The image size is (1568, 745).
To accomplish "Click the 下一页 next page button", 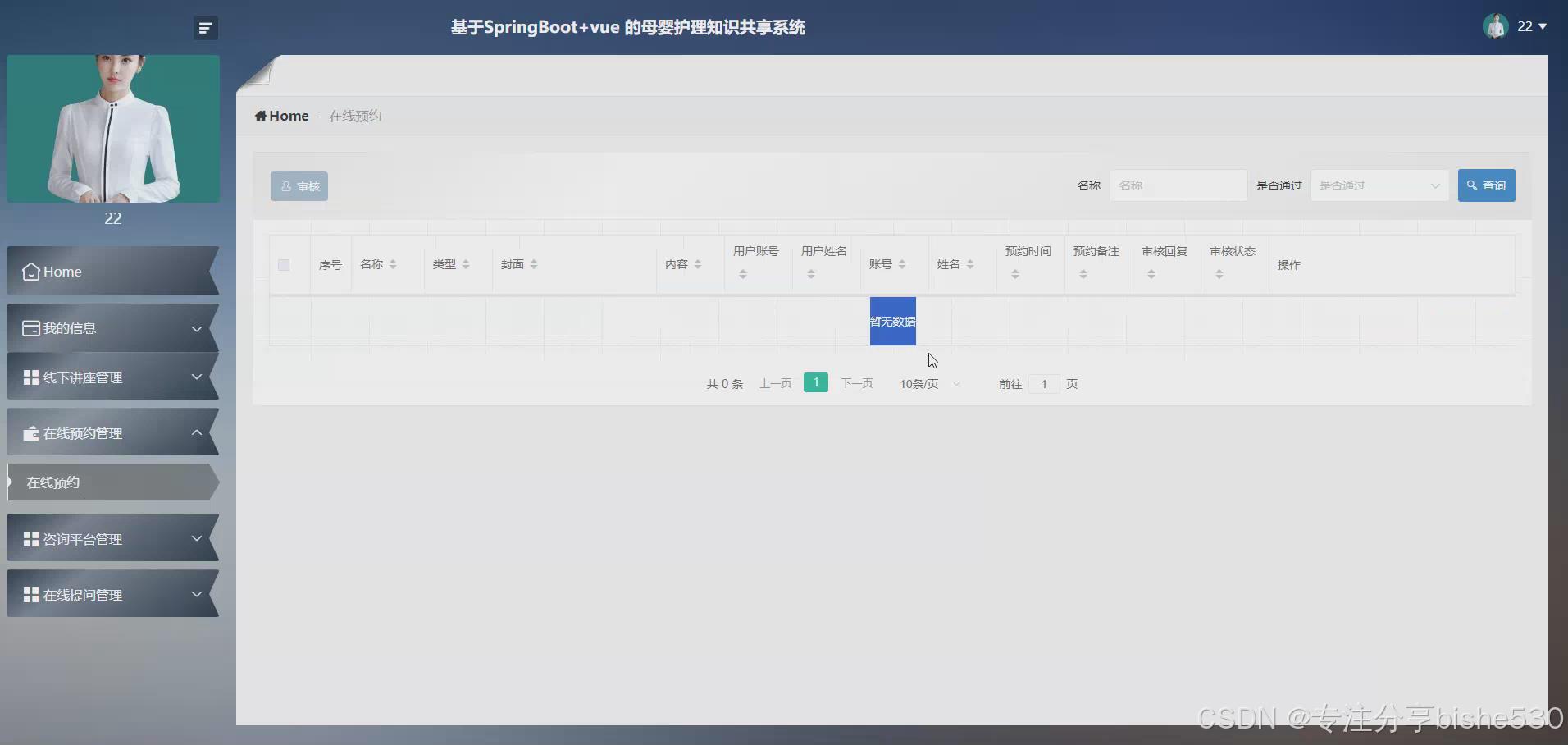I will [x=856, y=383].
